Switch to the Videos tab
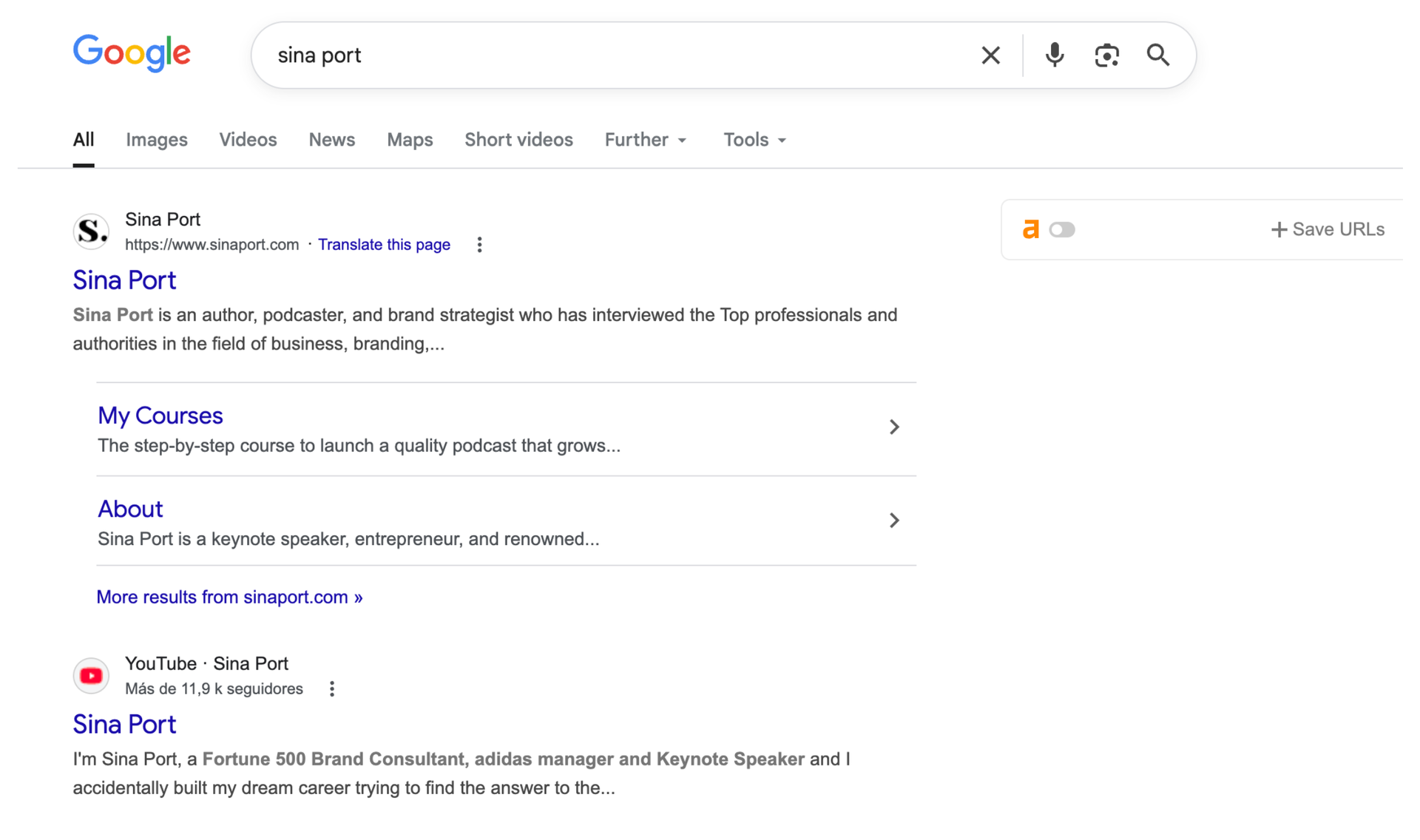The width and height of the screenshot is (1420, 840). coord(248,140)
